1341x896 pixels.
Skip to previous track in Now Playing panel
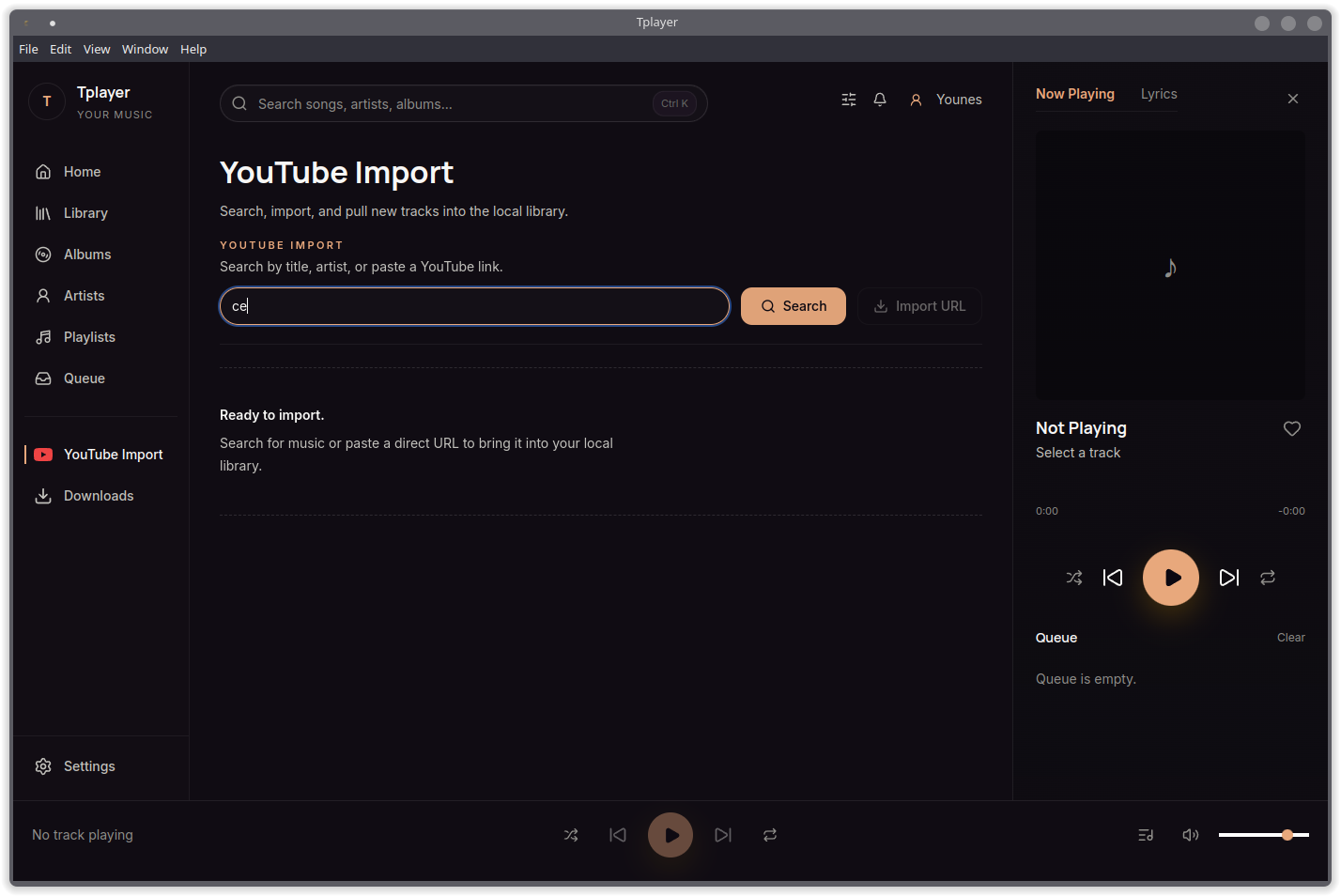coord(1113,578)
